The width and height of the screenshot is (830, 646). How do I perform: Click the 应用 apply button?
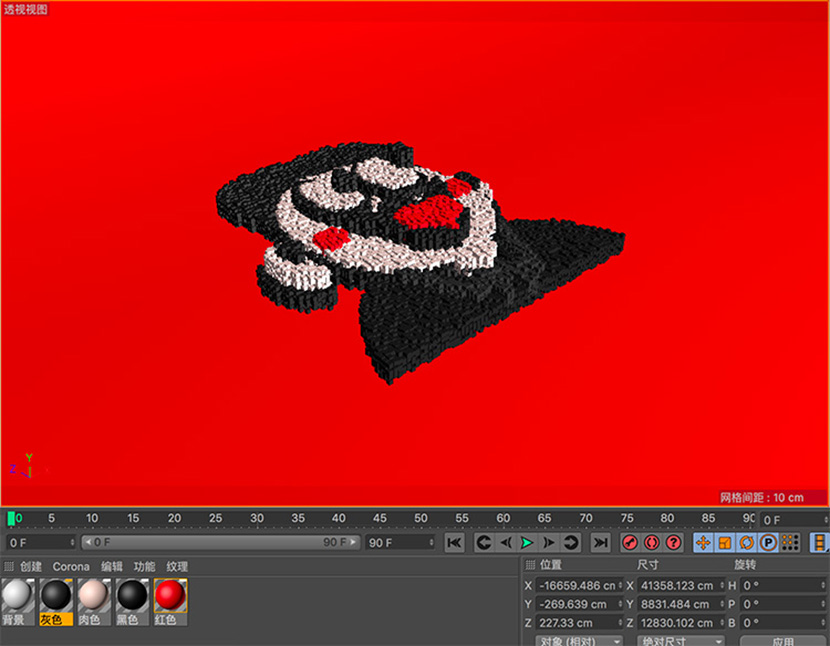click(783, 641)
